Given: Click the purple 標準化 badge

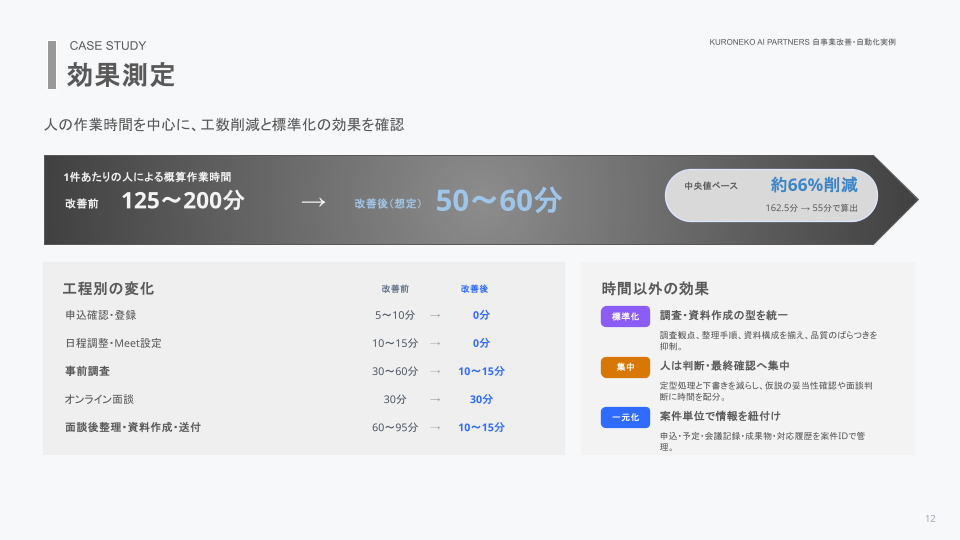Looking at the screenshot, I should click(625, 317).
